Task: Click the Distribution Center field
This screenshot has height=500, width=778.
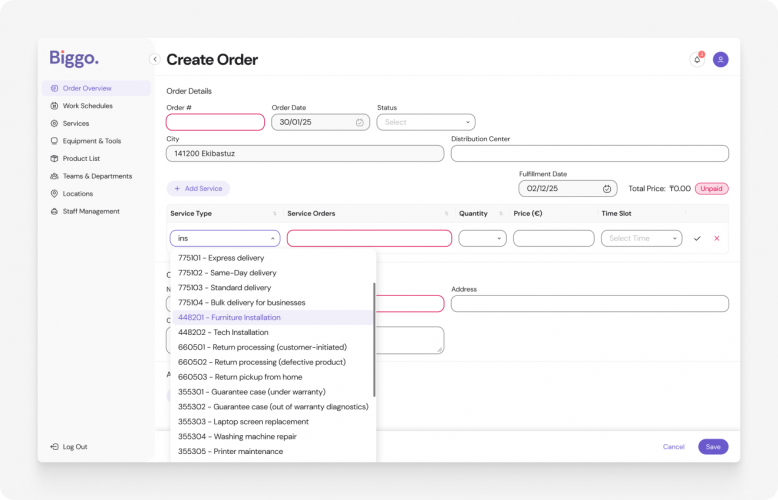Action: point(590,154)
